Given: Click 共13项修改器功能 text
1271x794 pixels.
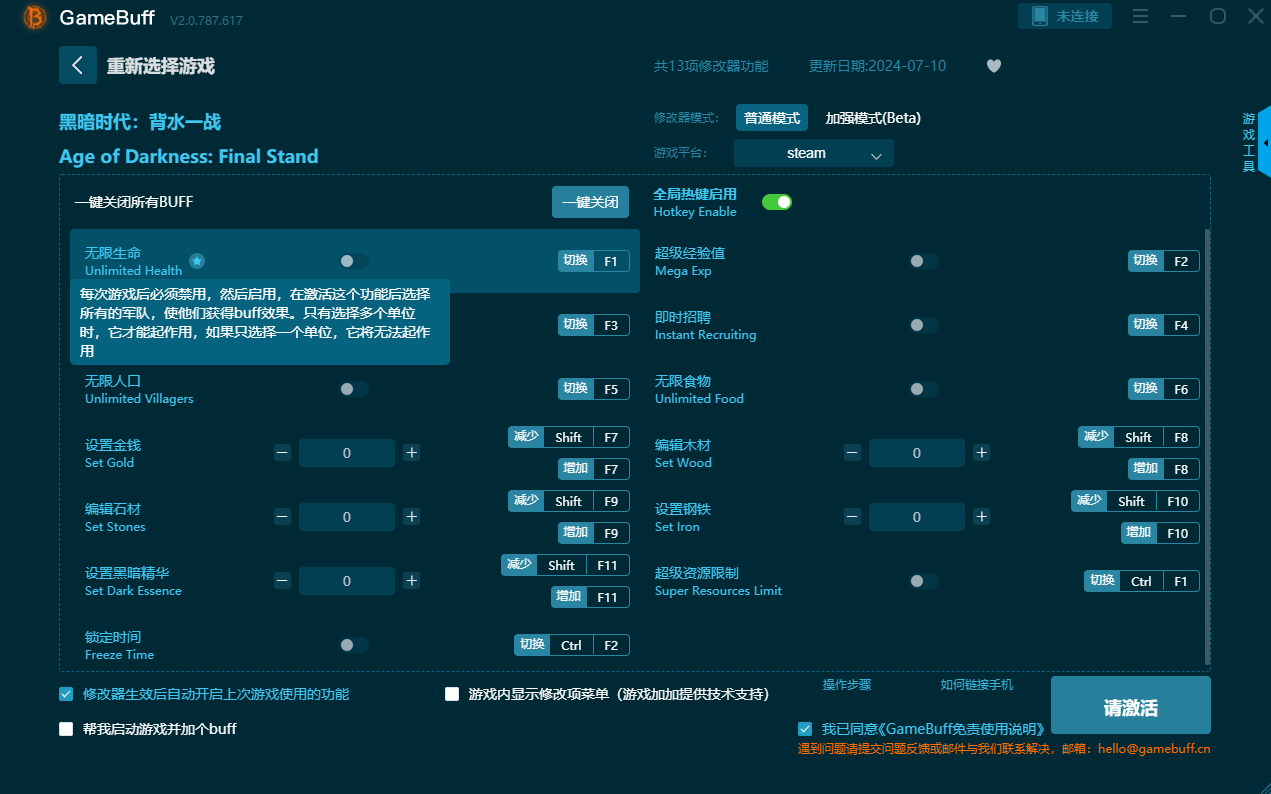Looking at the screenshot, I should 711,66.
